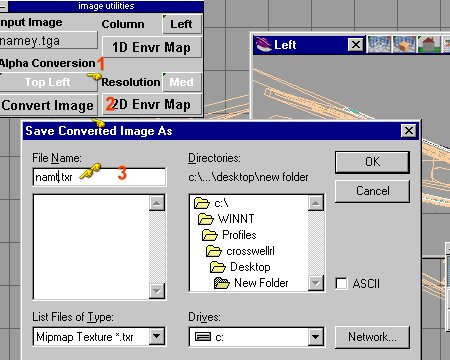Click the Top Left alpha conversion selector
Screen dimensions: 450x360
pos(48,82)
